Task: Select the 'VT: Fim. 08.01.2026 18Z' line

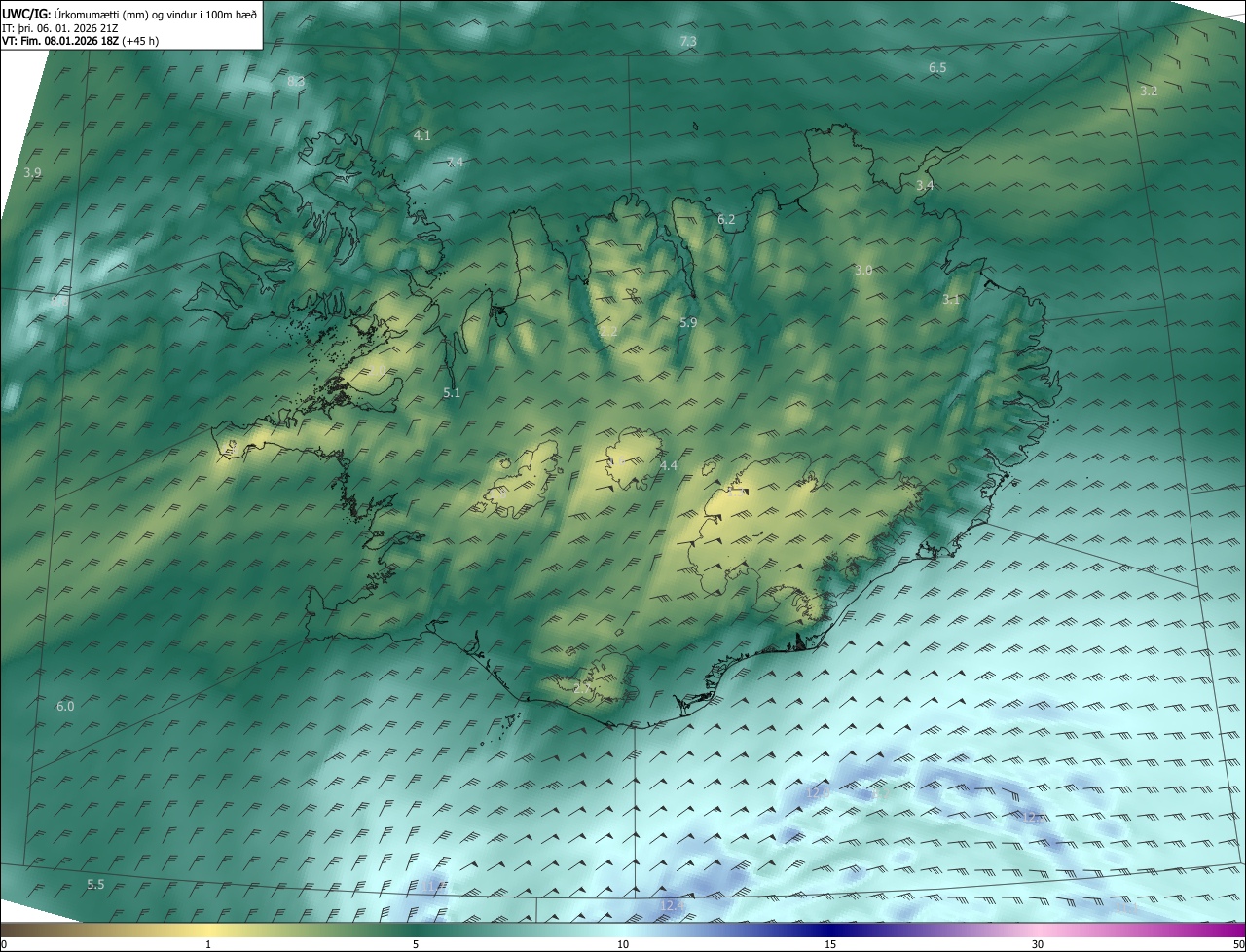Action: pyautogui.click(x=62, y=41)
